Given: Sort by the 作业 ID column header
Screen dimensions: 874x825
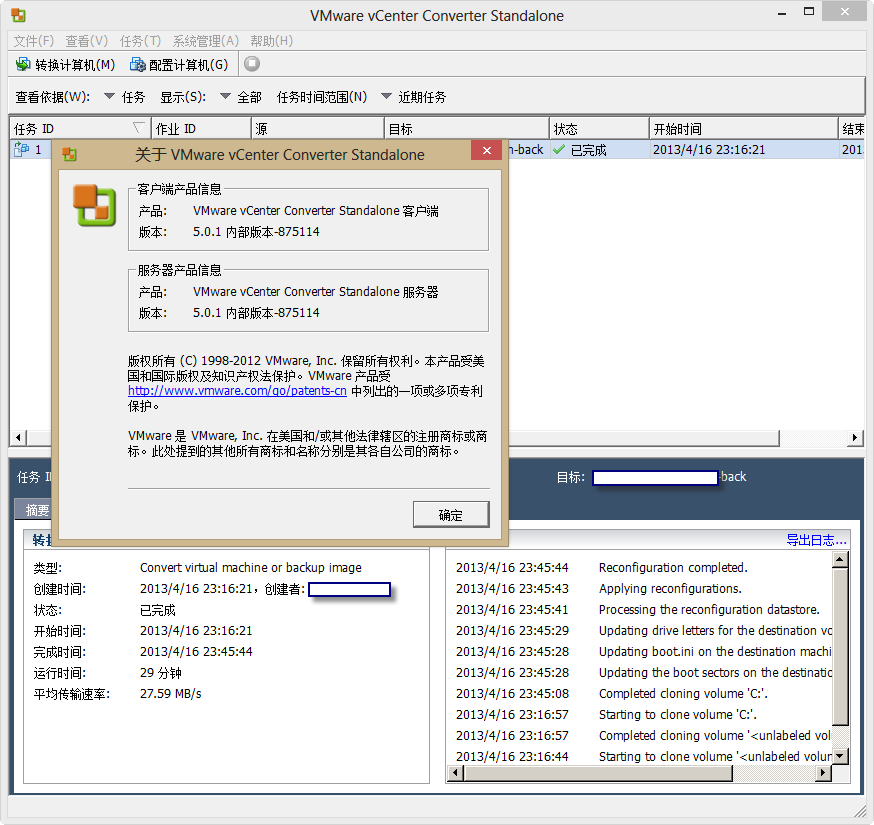Looking at the screenshot, I should click(x=201, y=129).
